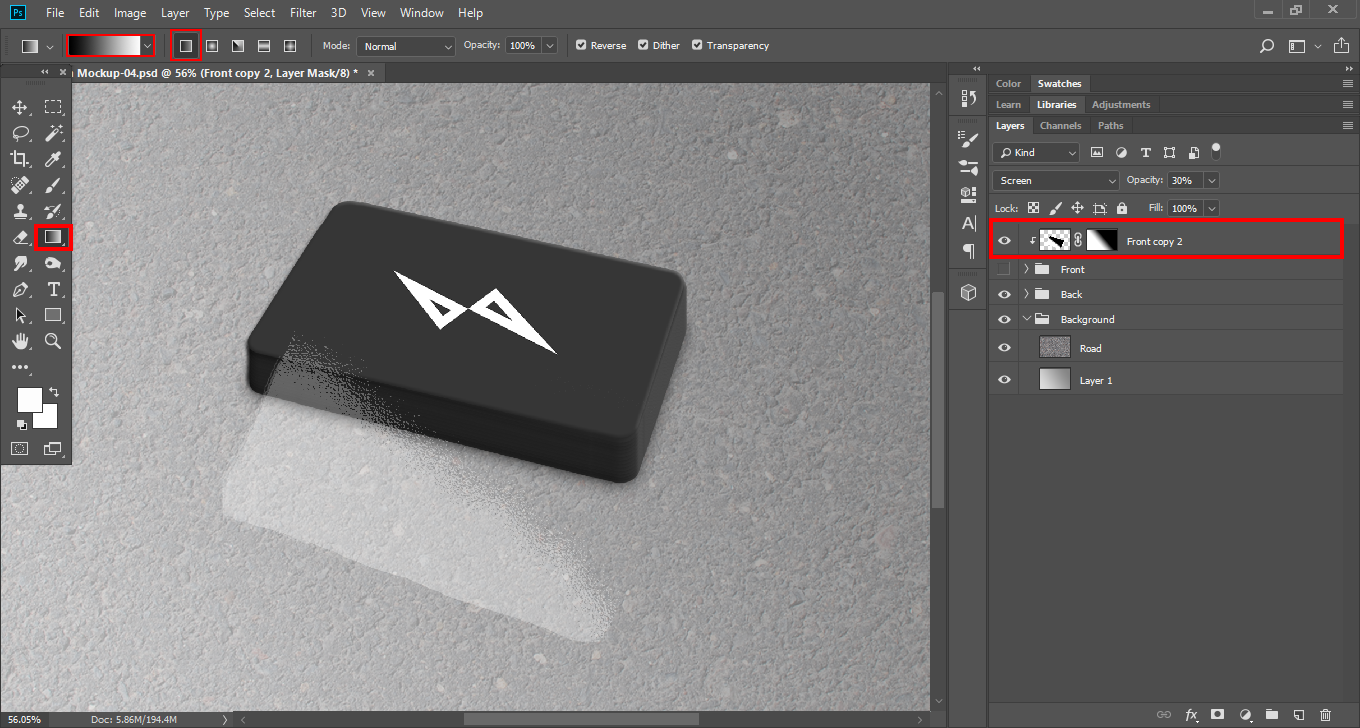Choose the Radial Gradient style button
This screenshot has height=728, width=1360.
(212, 46)
